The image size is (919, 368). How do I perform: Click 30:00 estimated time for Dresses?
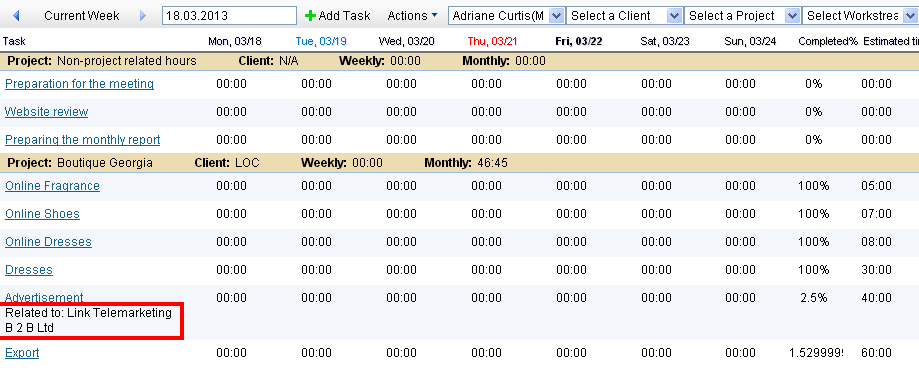click(876, 270)
